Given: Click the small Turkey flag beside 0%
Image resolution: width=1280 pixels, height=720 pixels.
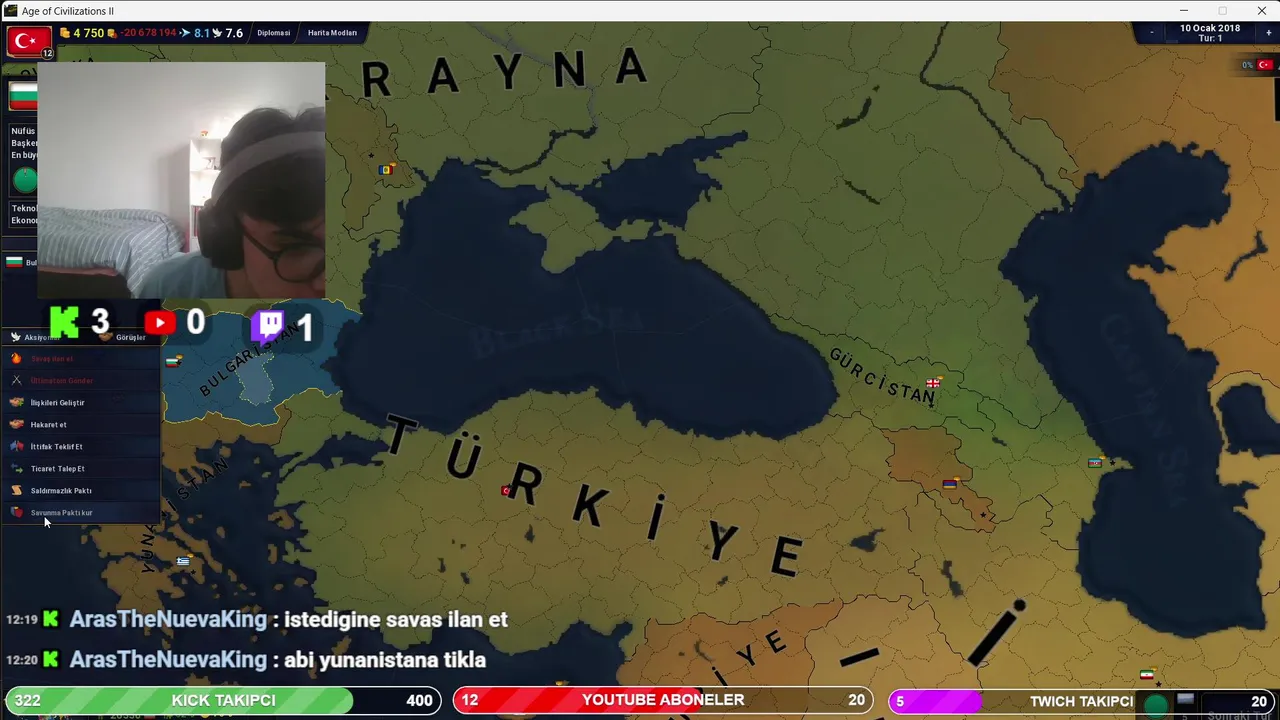Looking at the screenshot, I should pos(1264,65).
